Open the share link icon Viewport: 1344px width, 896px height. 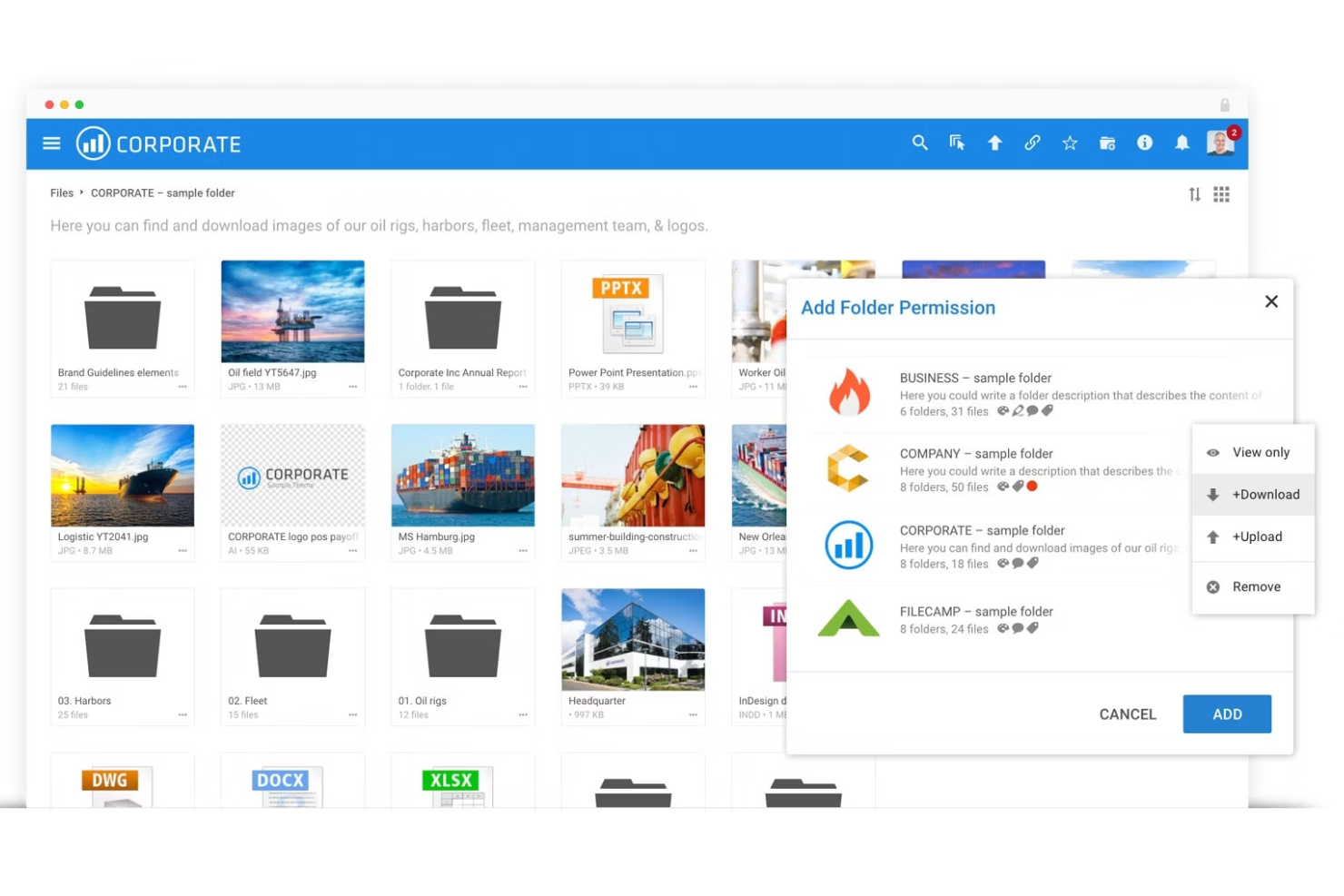[1033, 143]
